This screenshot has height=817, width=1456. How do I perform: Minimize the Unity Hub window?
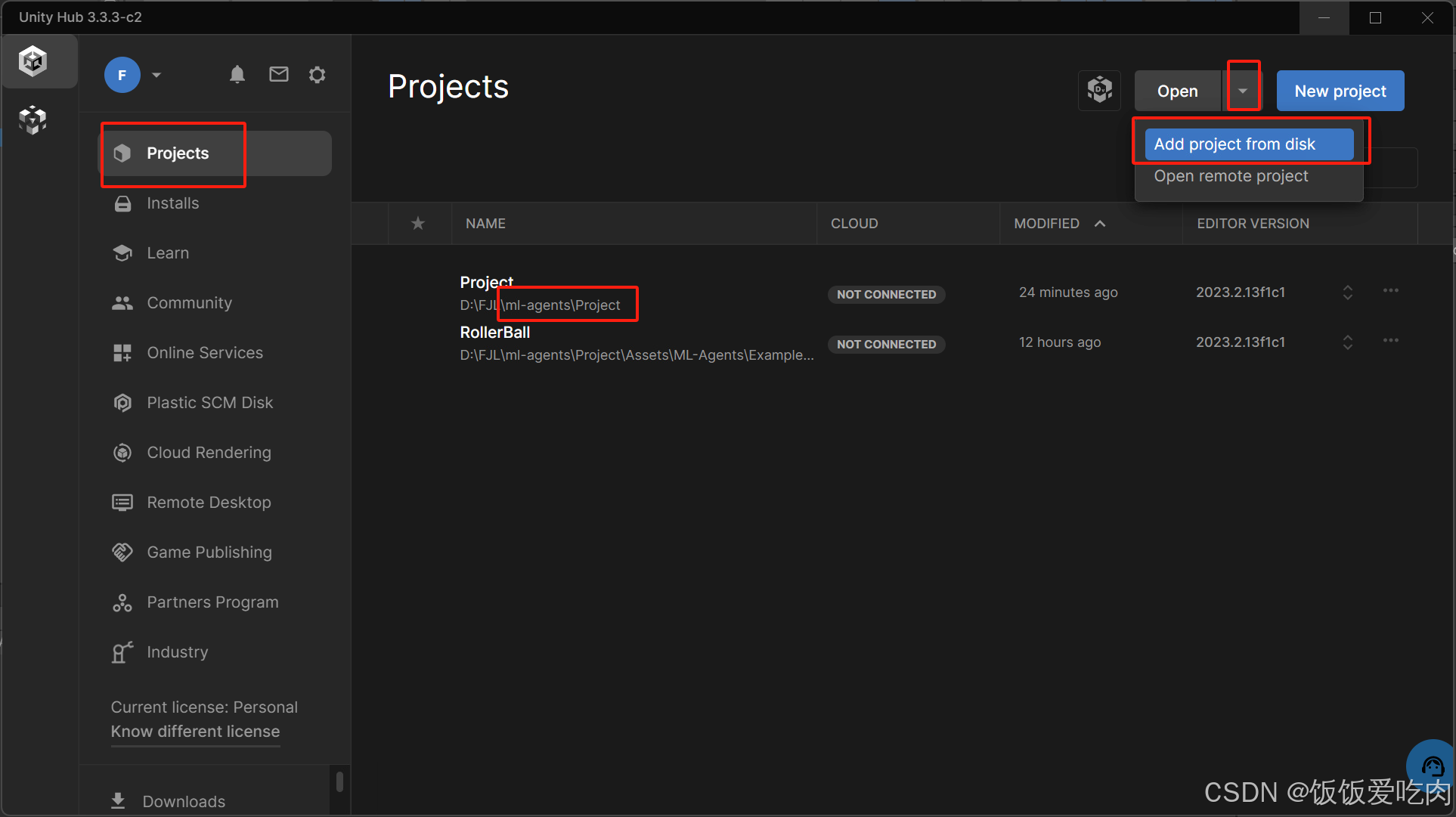point(1324,17)
